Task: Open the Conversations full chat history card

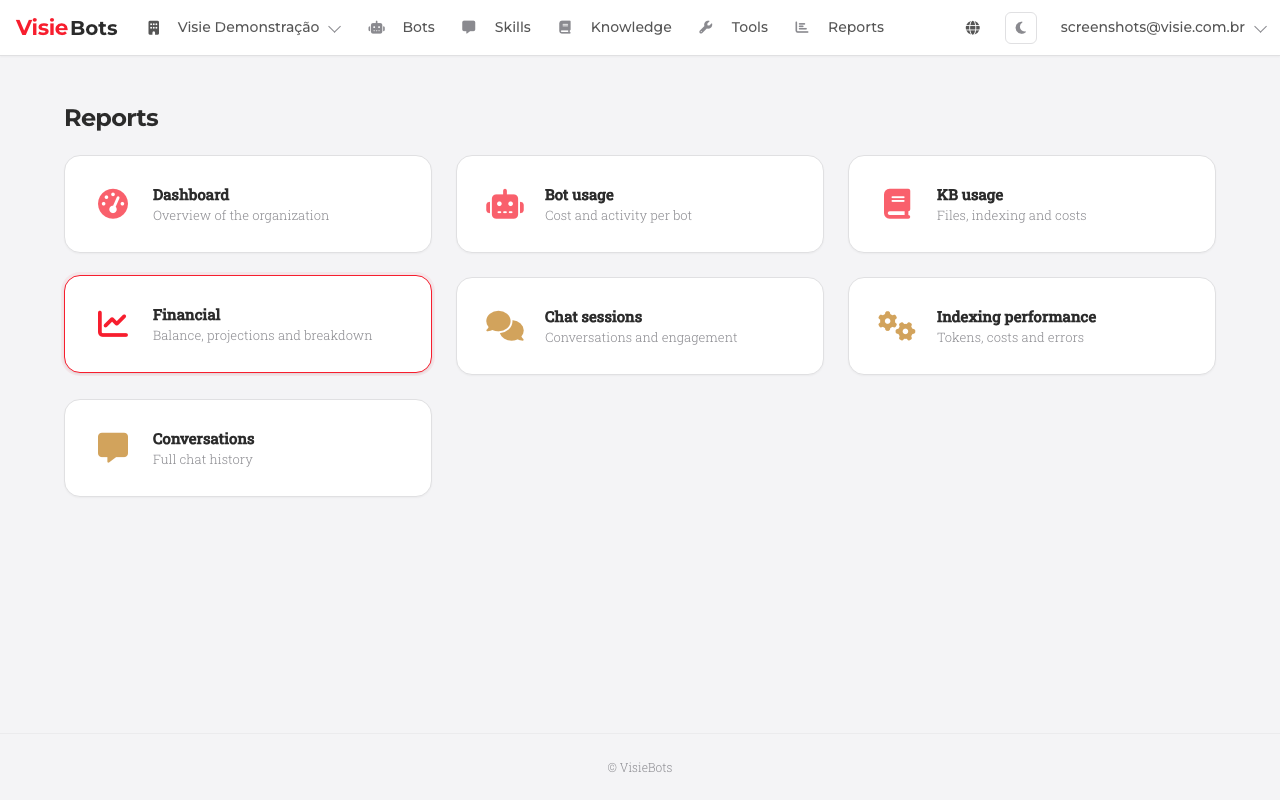Action: pyautogui.click(x=248, y=448)
